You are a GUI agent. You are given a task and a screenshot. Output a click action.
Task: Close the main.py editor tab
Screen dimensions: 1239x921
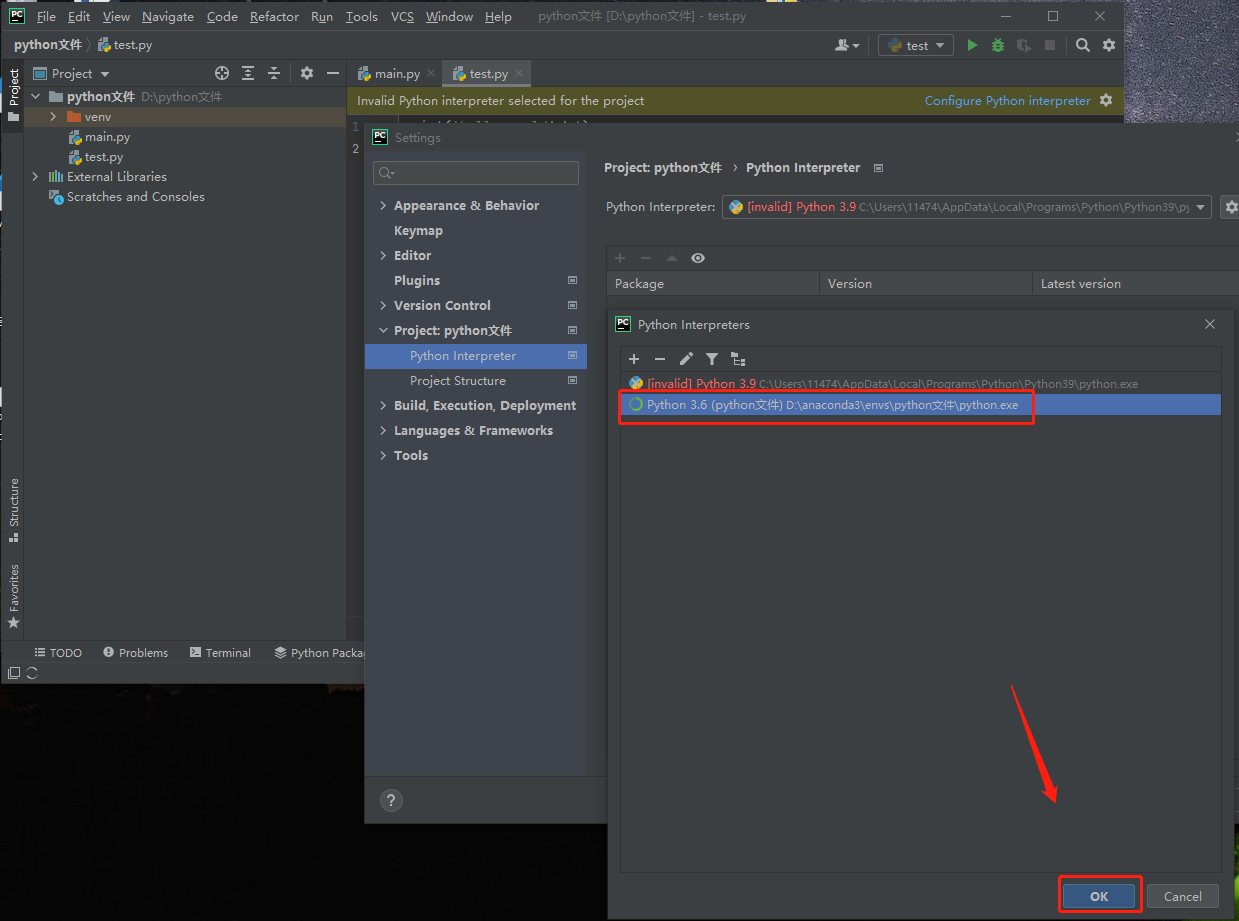(431, 74)
